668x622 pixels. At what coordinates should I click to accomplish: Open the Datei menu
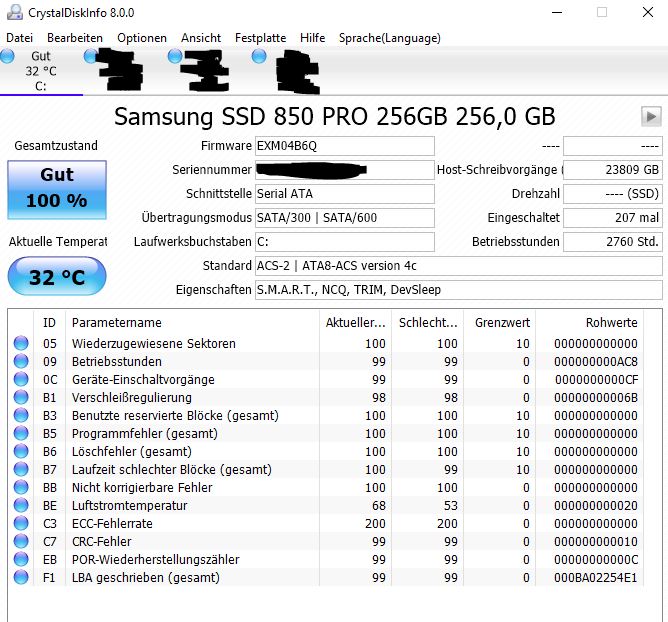click(x=19, y=38)
